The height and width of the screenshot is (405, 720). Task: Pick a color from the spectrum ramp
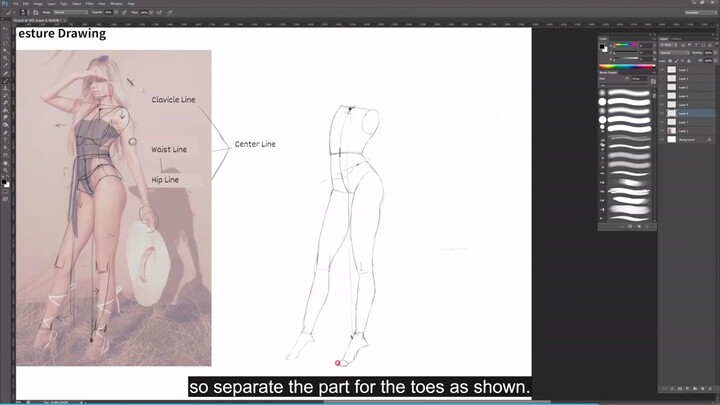627,66
